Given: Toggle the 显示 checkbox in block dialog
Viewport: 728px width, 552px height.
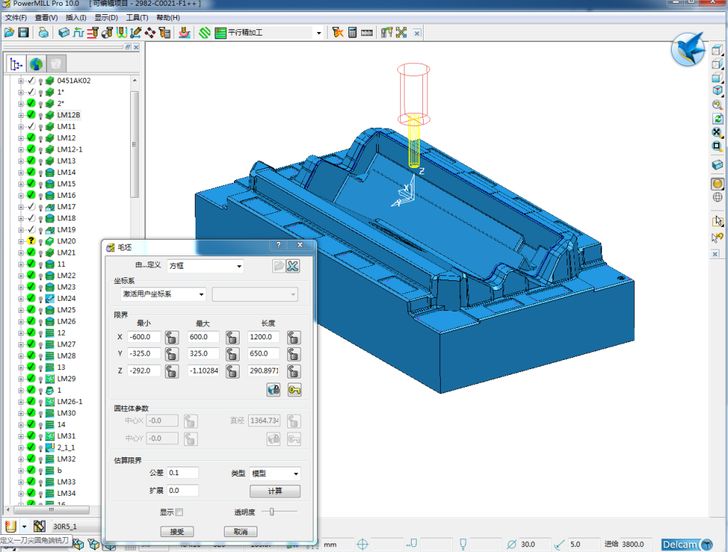Looking at the screenshot, I should tap(179, 512).
